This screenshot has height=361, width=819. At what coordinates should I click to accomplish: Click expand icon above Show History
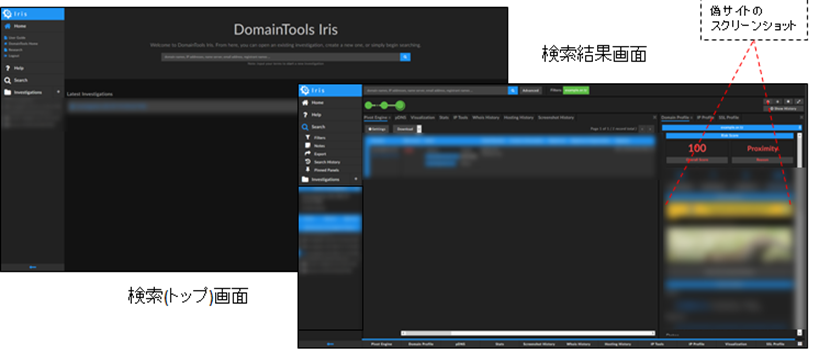(799, 101)
